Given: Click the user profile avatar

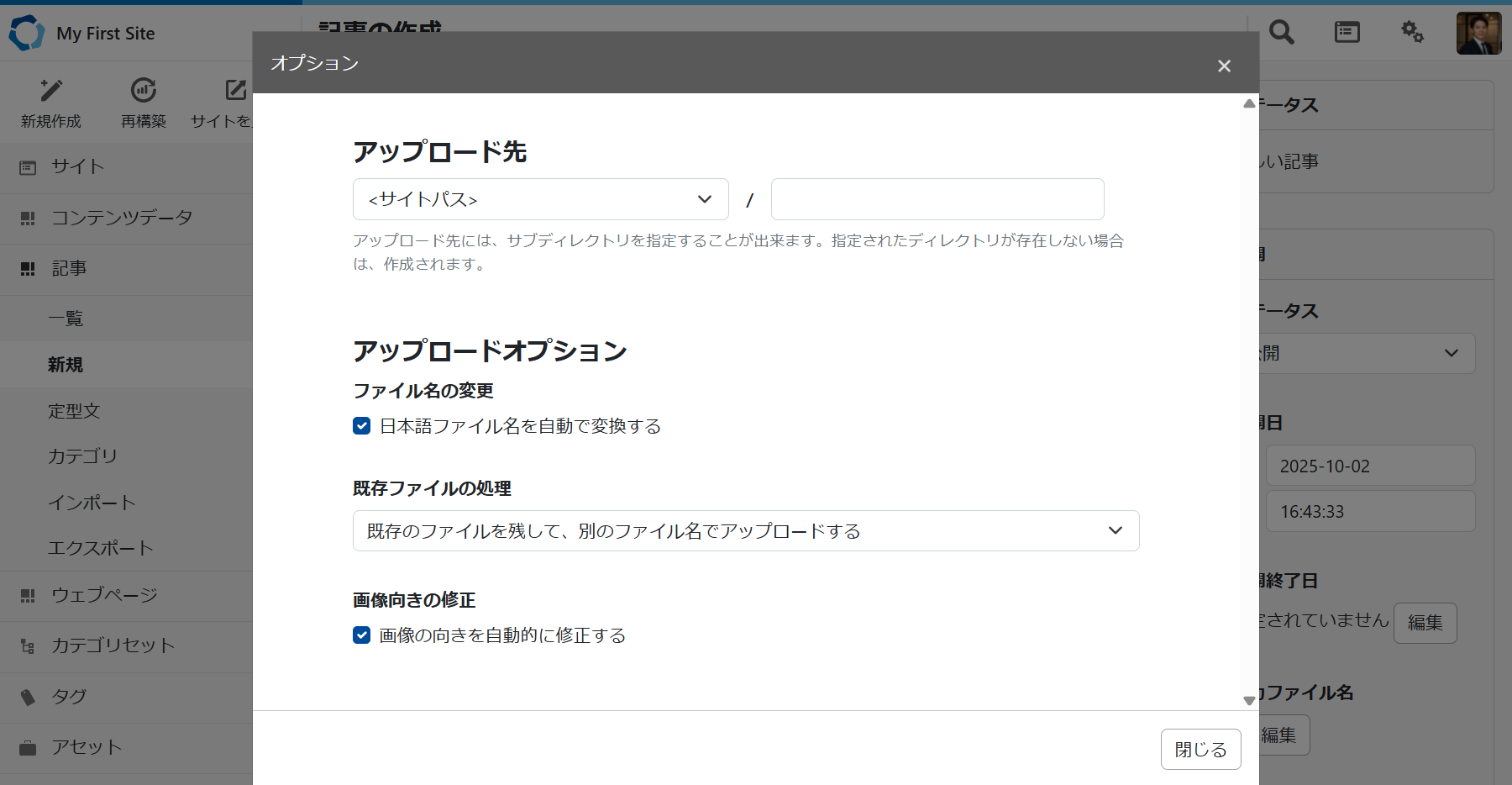Looking at the screenshot, I should click(1478, 34).
